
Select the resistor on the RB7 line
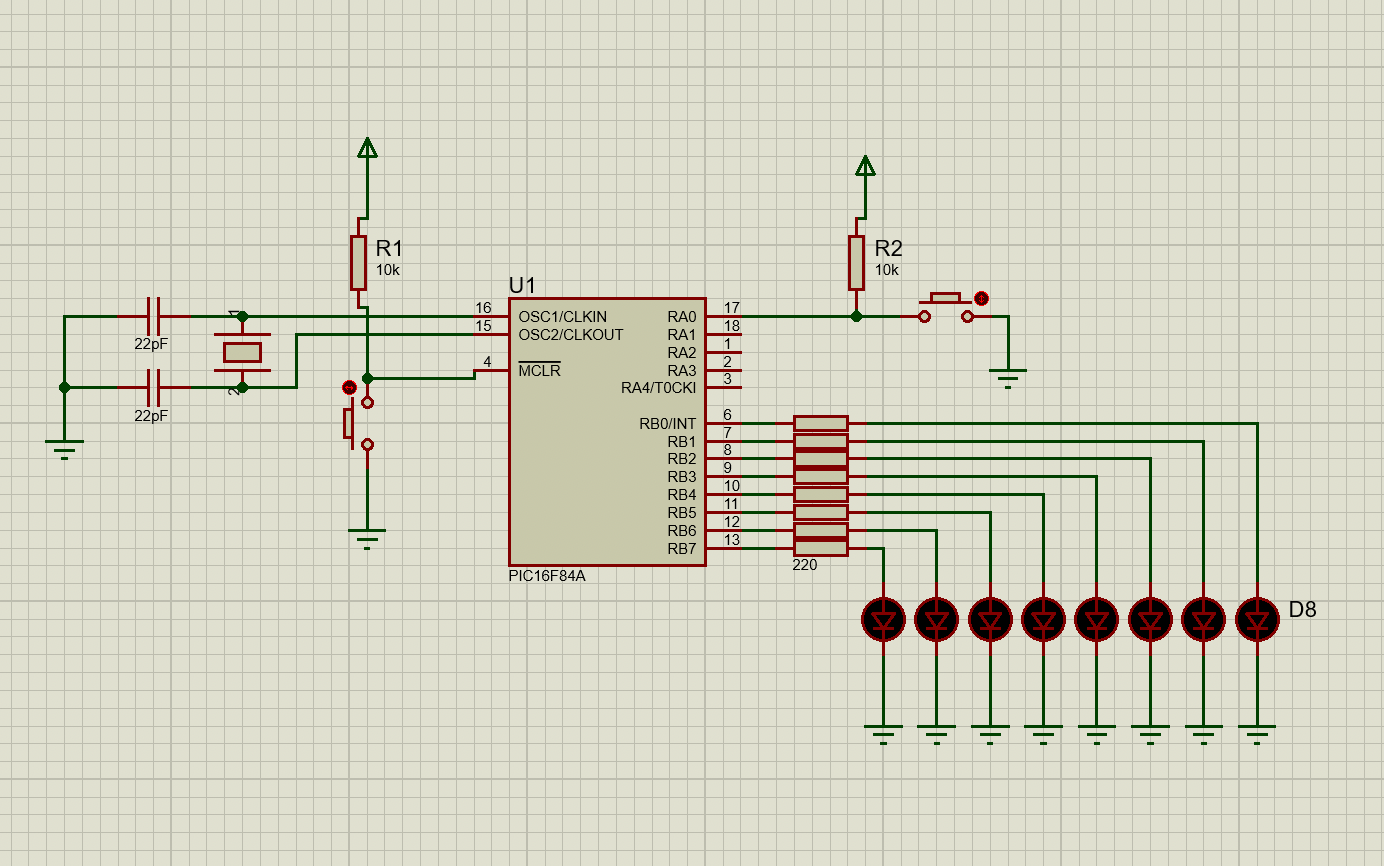coord(821,548)
